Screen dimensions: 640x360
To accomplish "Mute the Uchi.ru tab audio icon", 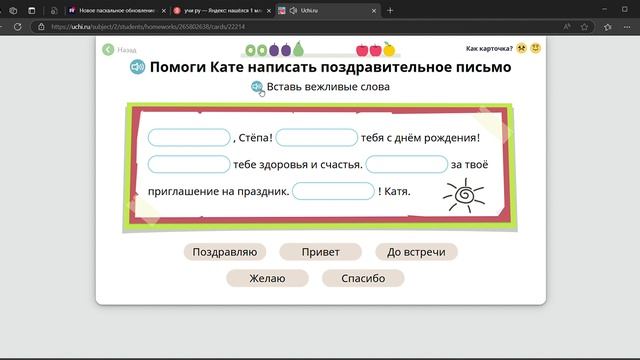I will [x=293, y=11].
